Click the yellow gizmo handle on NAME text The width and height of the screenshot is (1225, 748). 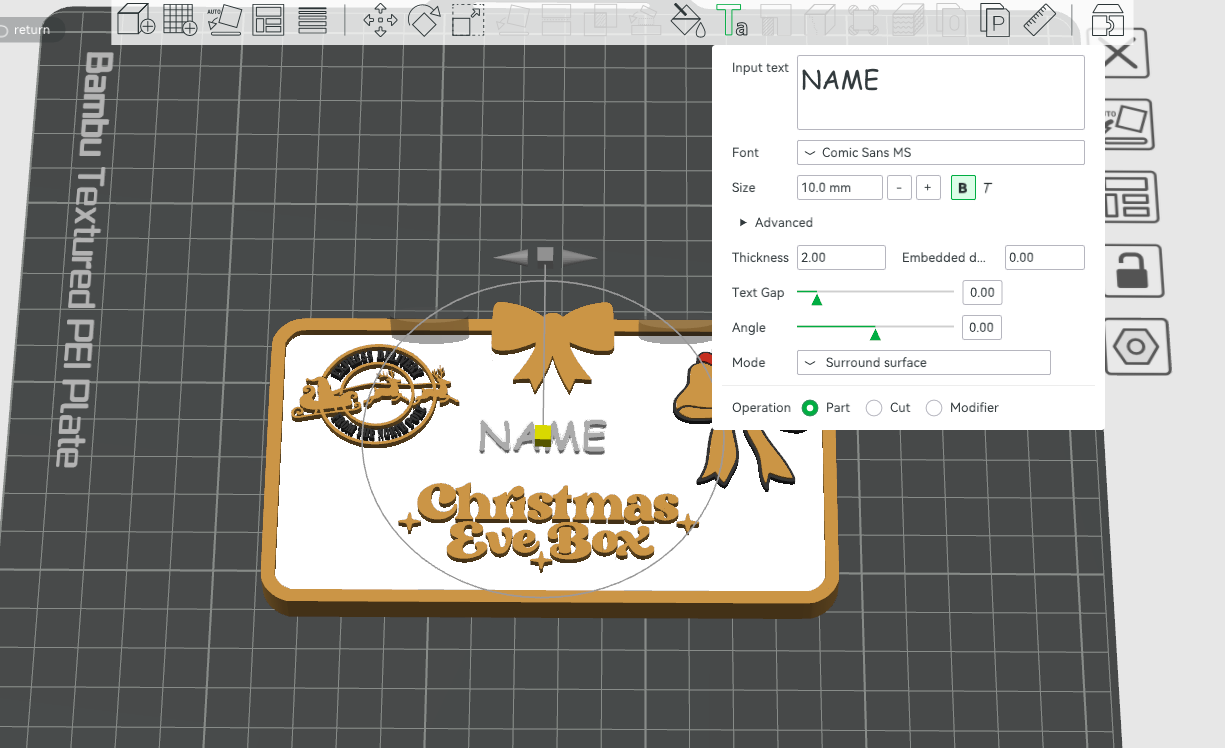click(543, 435)
